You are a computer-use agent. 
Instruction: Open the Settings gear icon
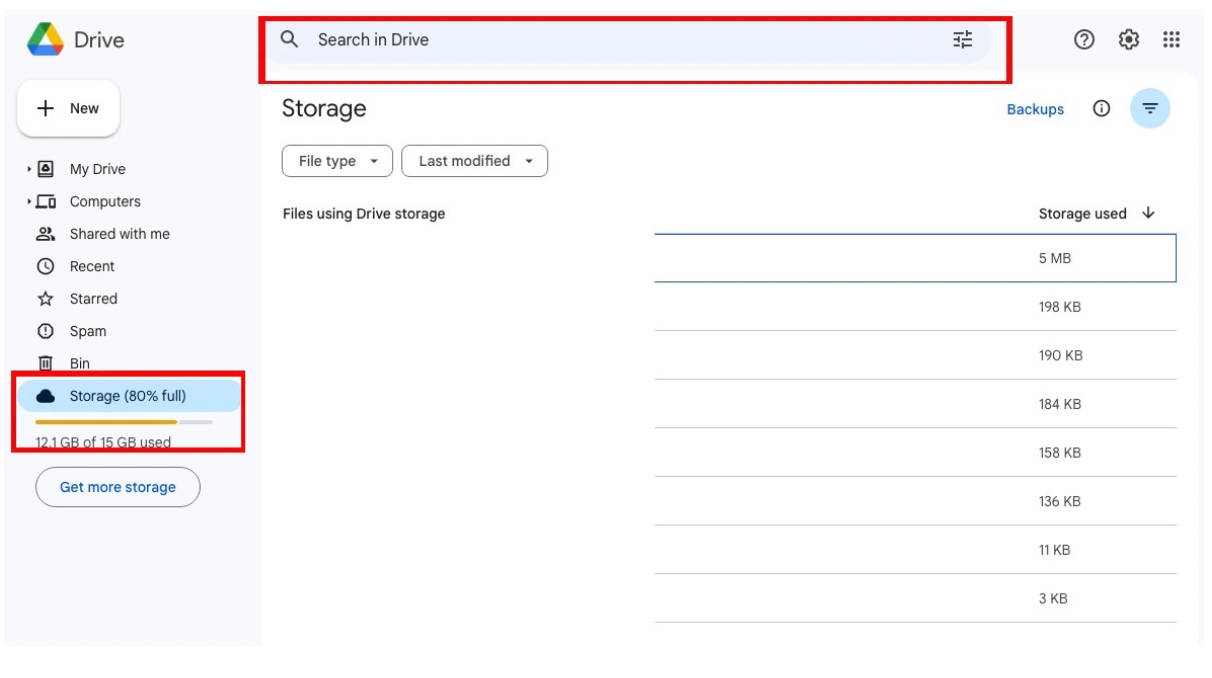[x=1128, y=40]
